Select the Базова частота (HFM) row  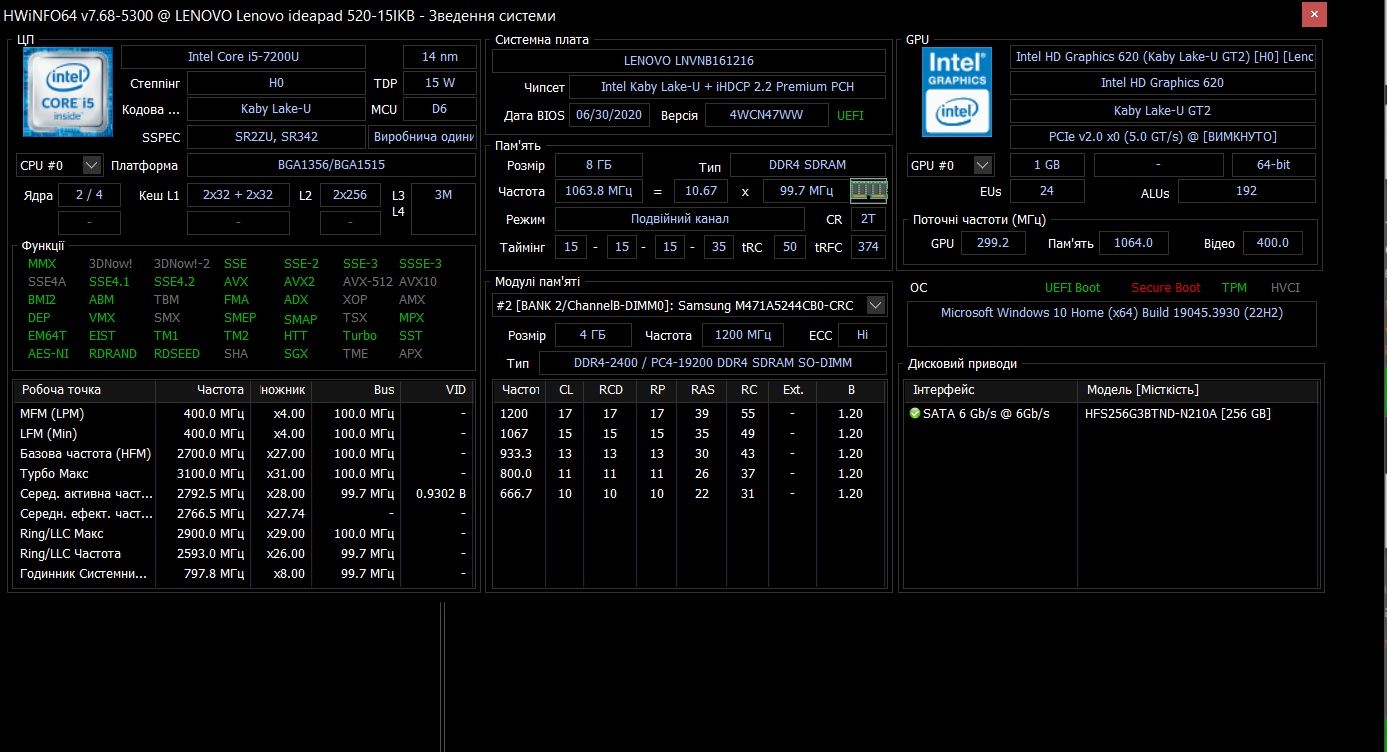(x=243, y=454)
